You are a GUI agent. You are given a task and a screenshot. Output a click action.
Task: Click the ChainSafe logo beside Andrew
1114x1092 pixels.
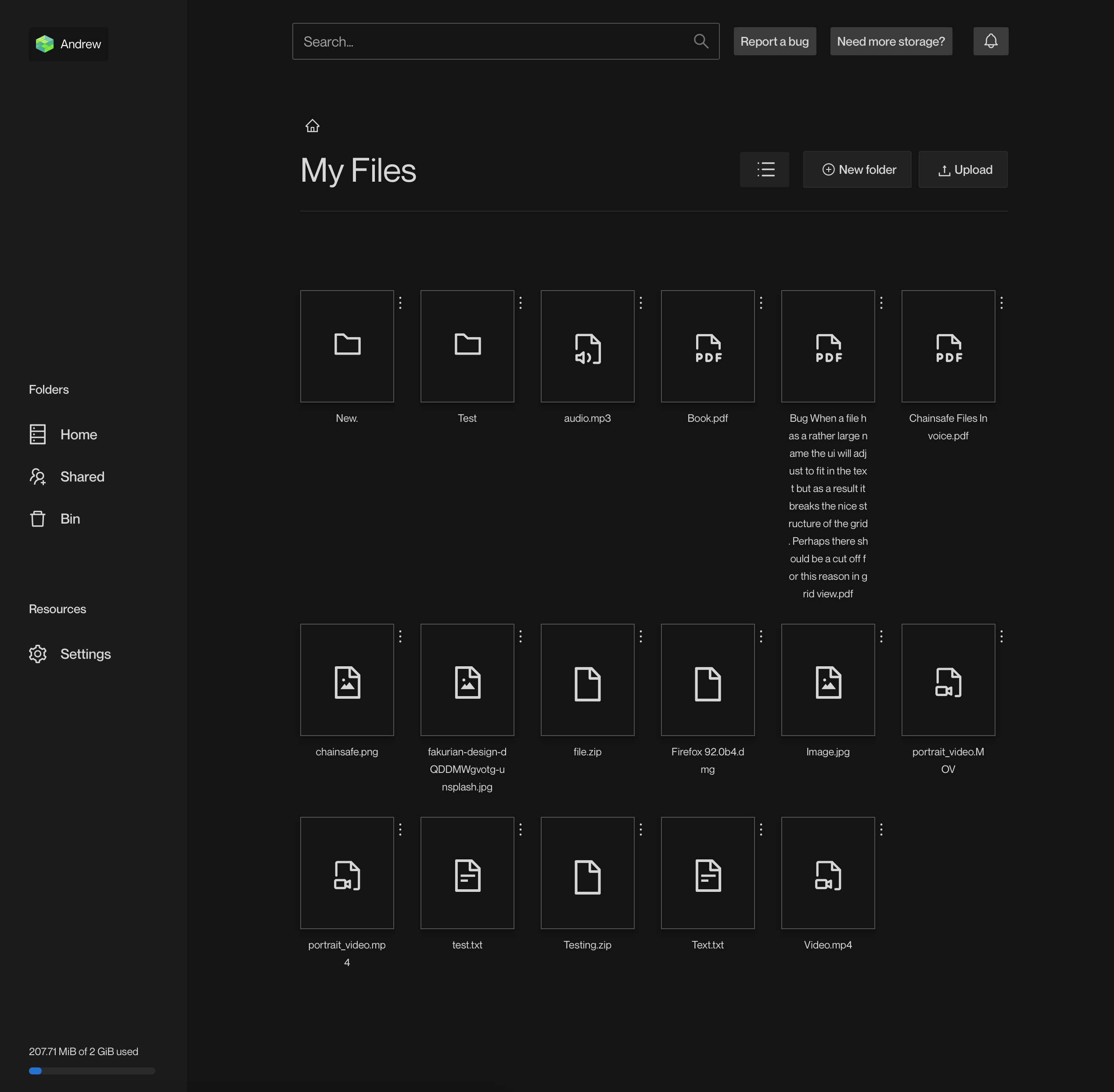point(44,43)
